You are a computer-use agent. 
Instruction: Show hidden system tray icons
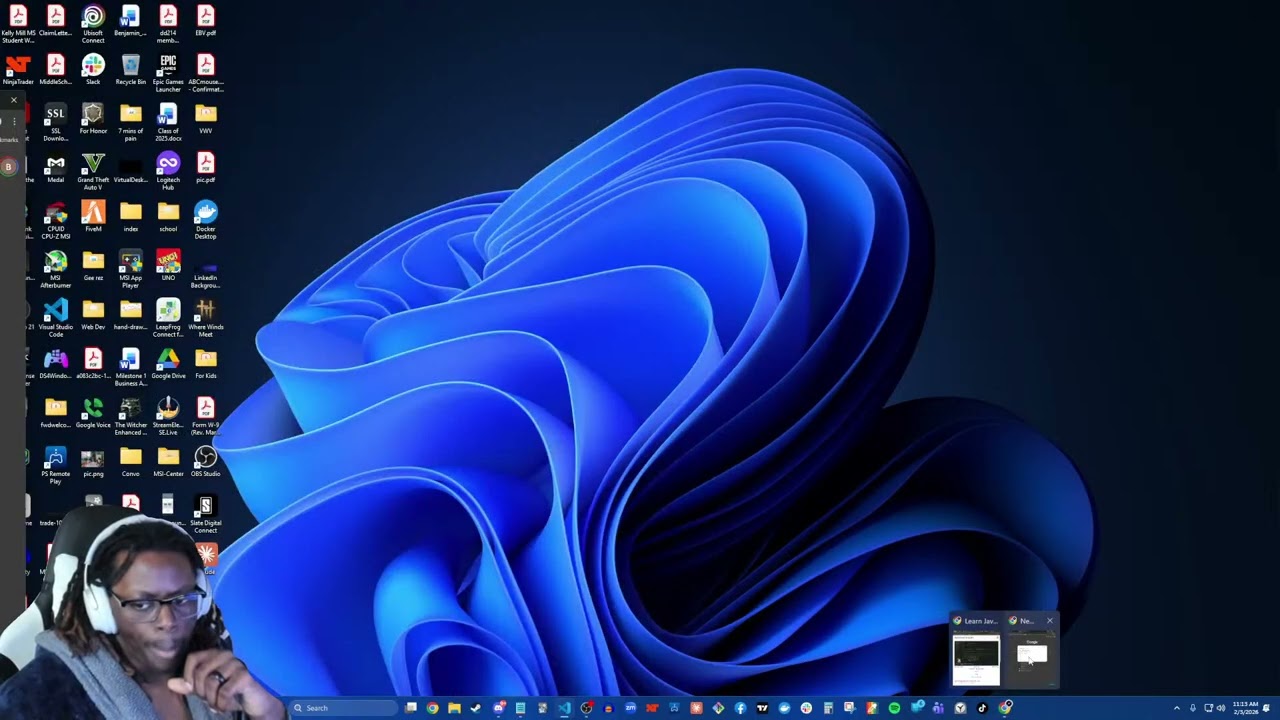point(1176,708)
